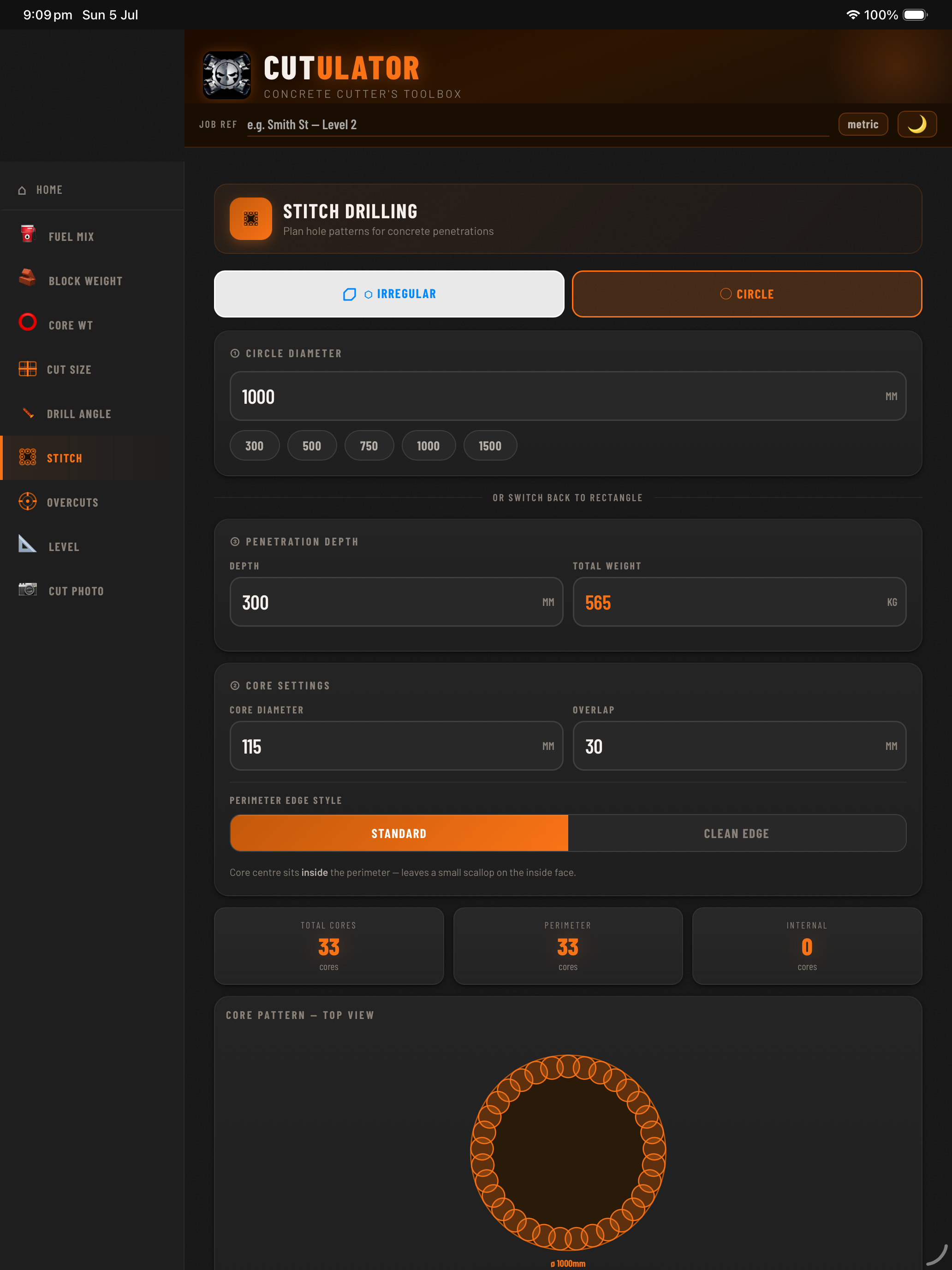This screenshot has height=1270, width=952.
Task: Choose the 1500 diameter preset
Action: [x=490, y=445]
